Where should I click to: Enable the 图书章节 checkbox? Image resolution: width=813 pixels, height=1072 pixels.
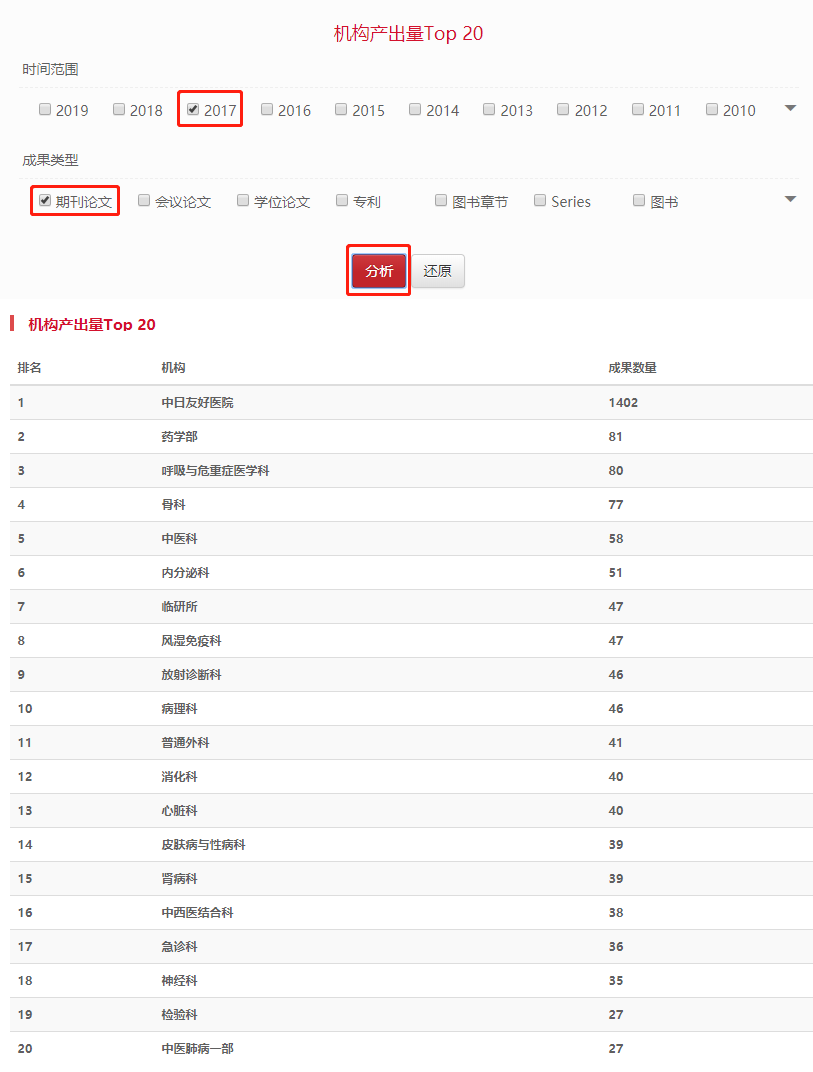pyautogui.click(x=441, y=201)
